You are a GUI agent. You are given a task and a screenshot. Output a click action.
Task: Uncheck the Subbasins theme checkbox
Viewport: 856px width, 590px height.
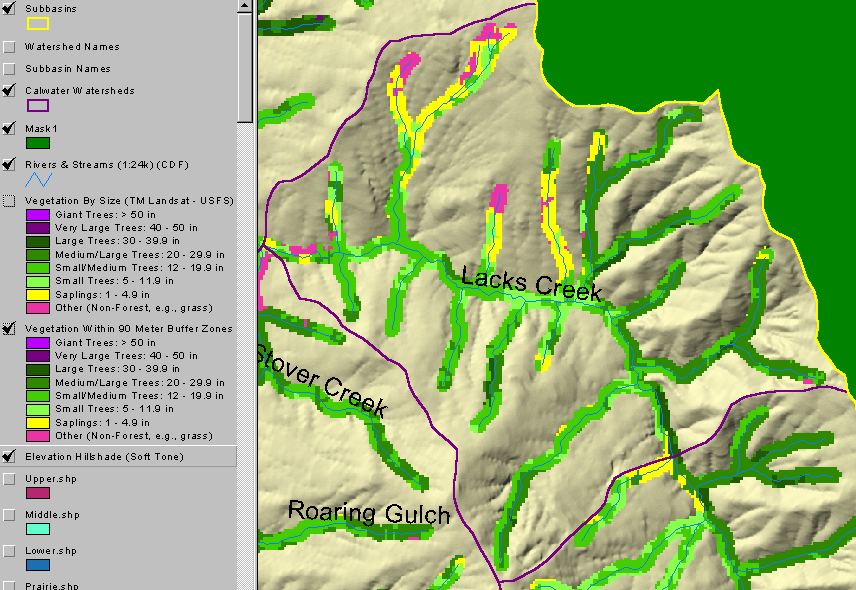(9, 9)
